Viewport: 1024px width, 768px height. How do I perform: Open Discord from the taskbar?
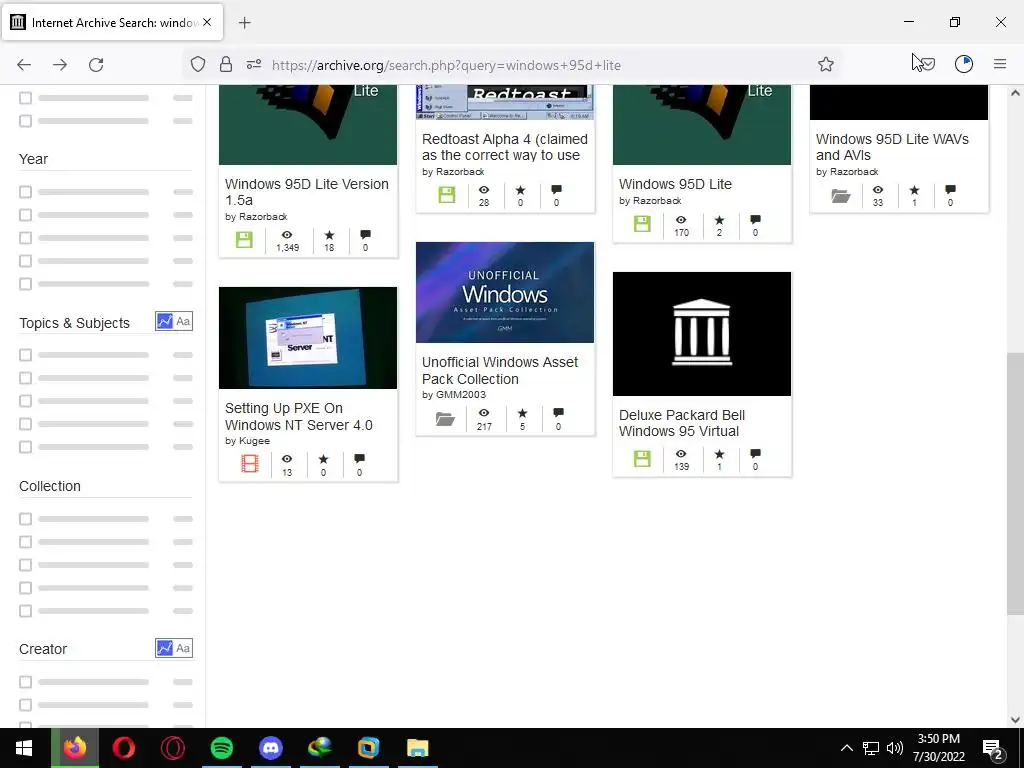pyautogui.click(x=270, y=748)
